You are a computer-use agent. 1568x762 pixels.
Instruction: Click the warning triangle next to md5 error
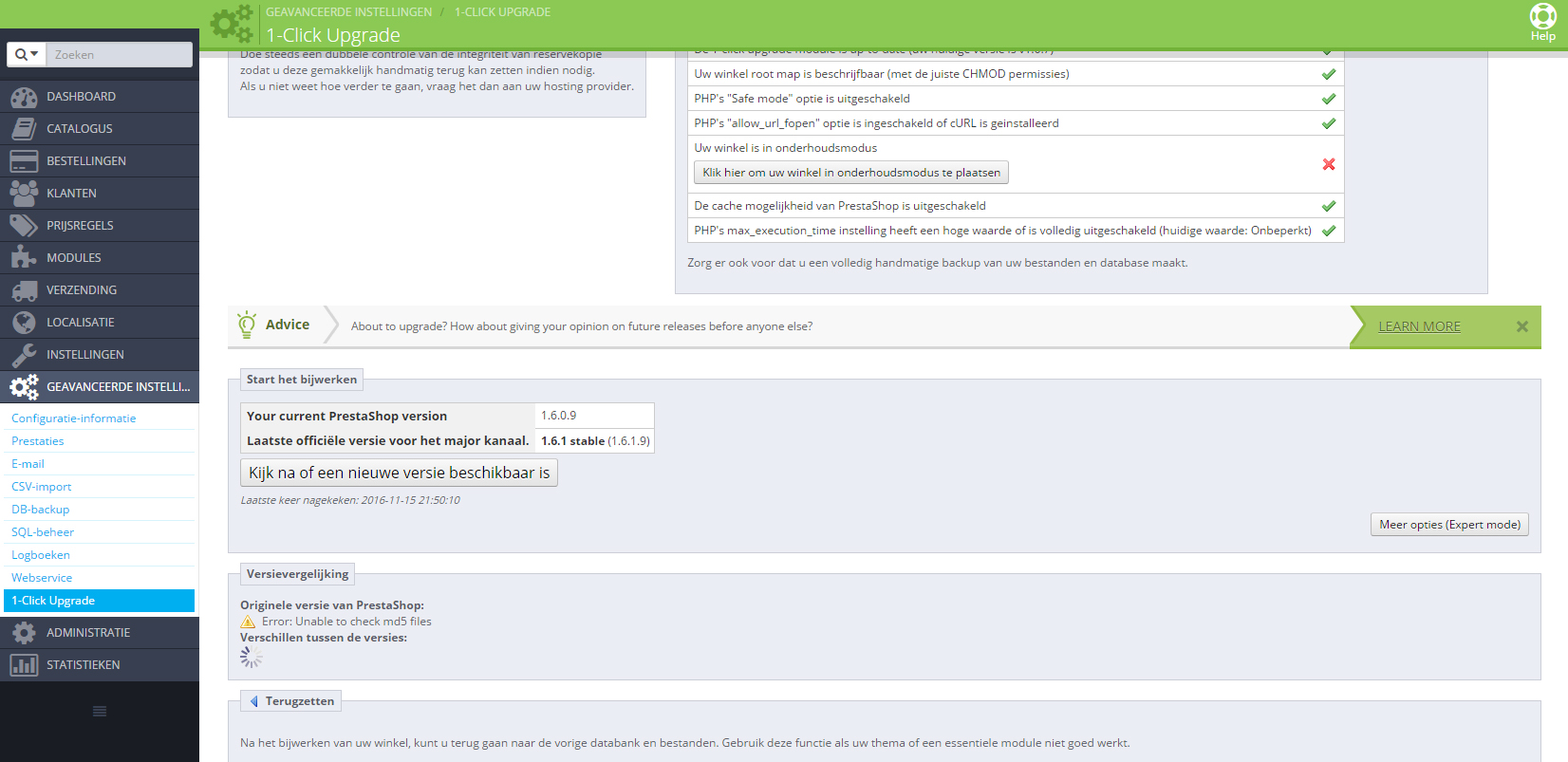tap(248, 622)
